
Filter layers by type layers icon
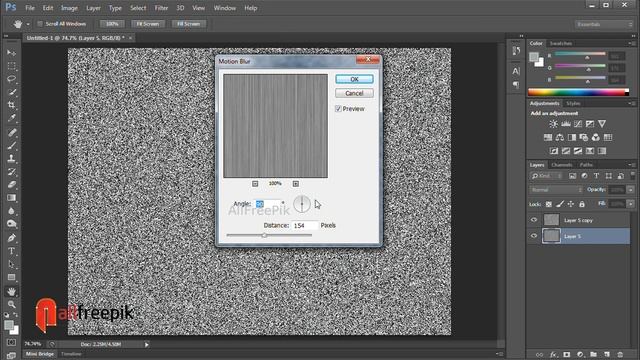[x=596, y=176]
